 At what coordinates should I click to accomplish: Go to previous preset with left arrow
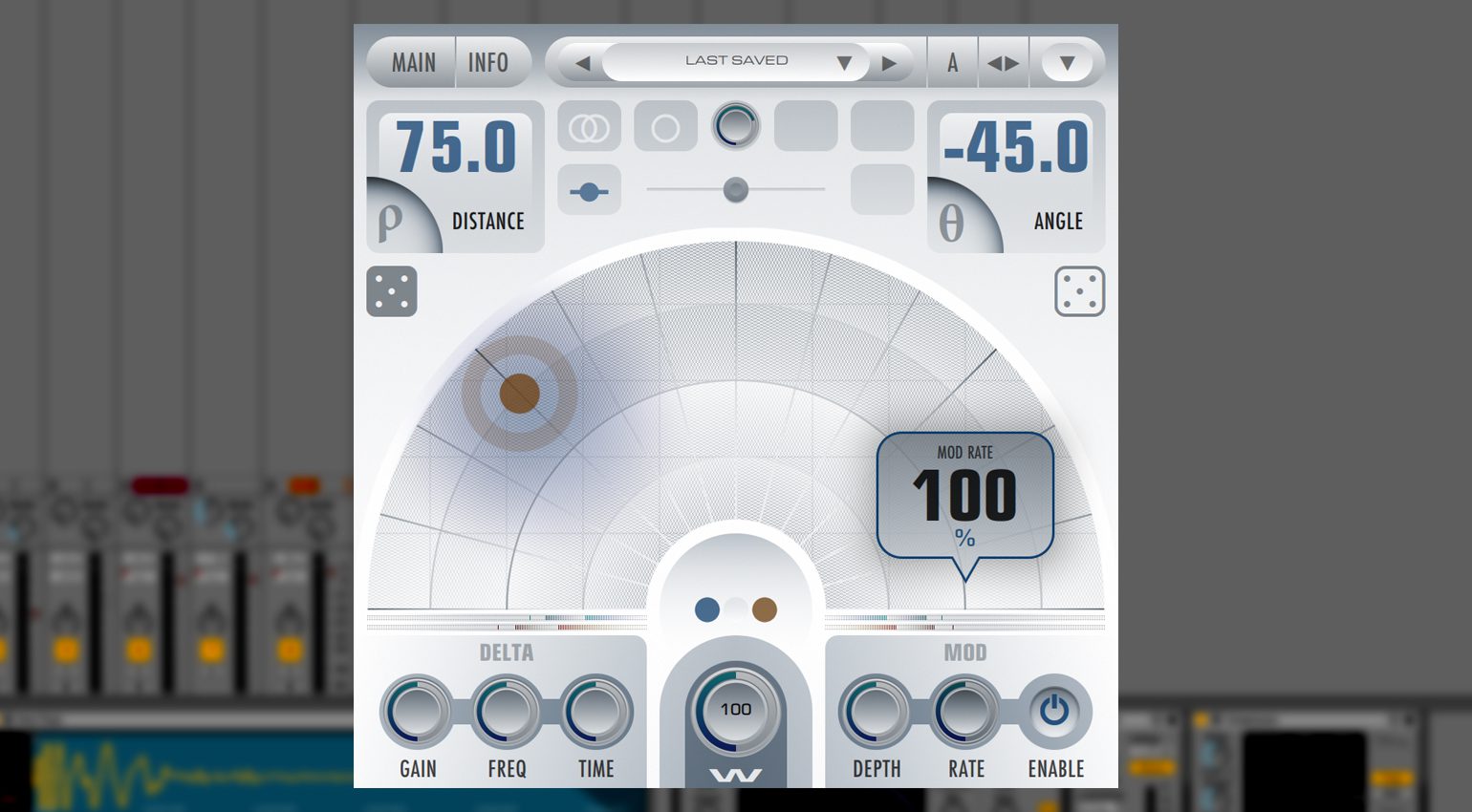[582, 64]
